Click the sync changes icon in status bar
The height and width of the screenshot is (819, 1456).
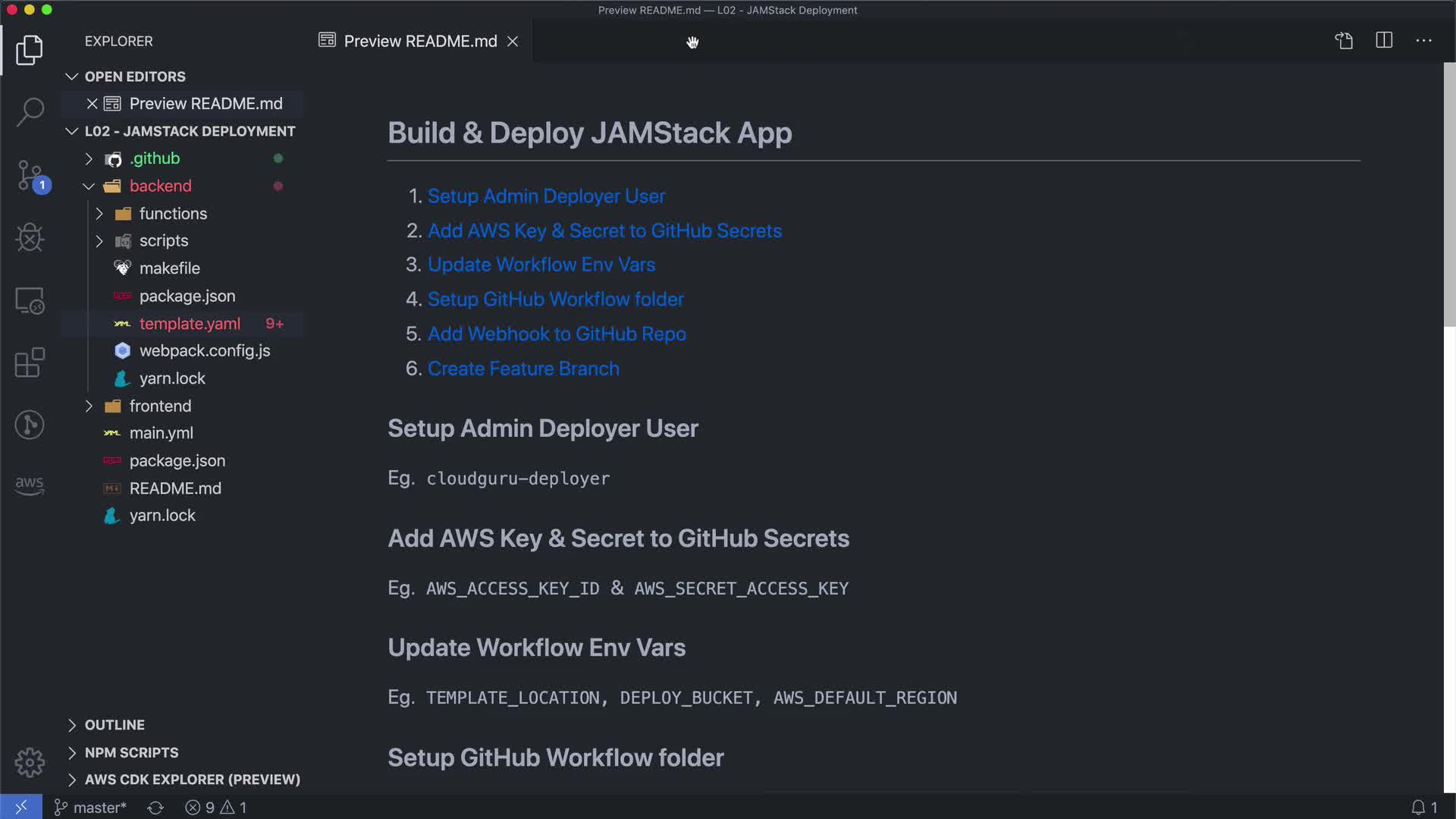point(155,808)
